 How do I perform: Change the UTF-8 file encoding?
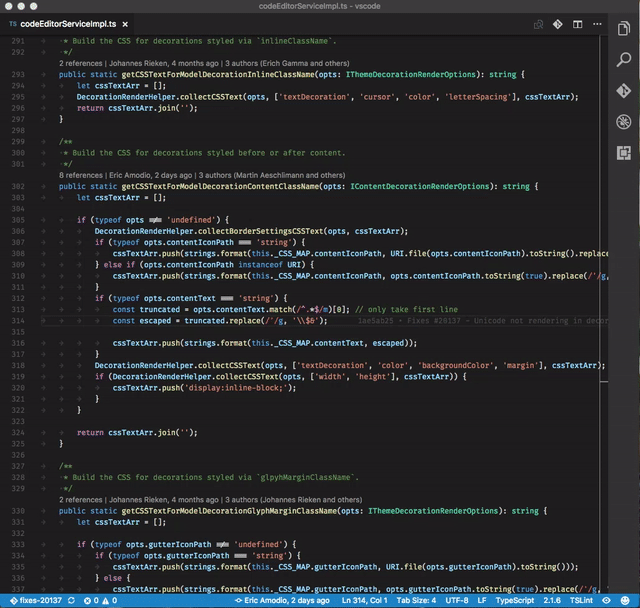(x=457, y=600)
